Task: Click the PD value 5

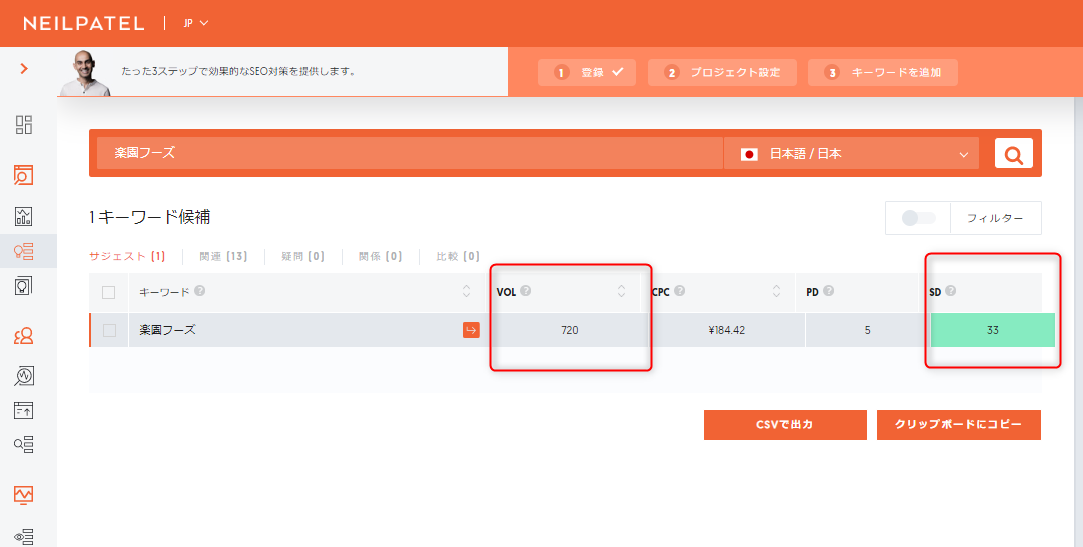Action: pyautogui.click(x=868, y=330)
